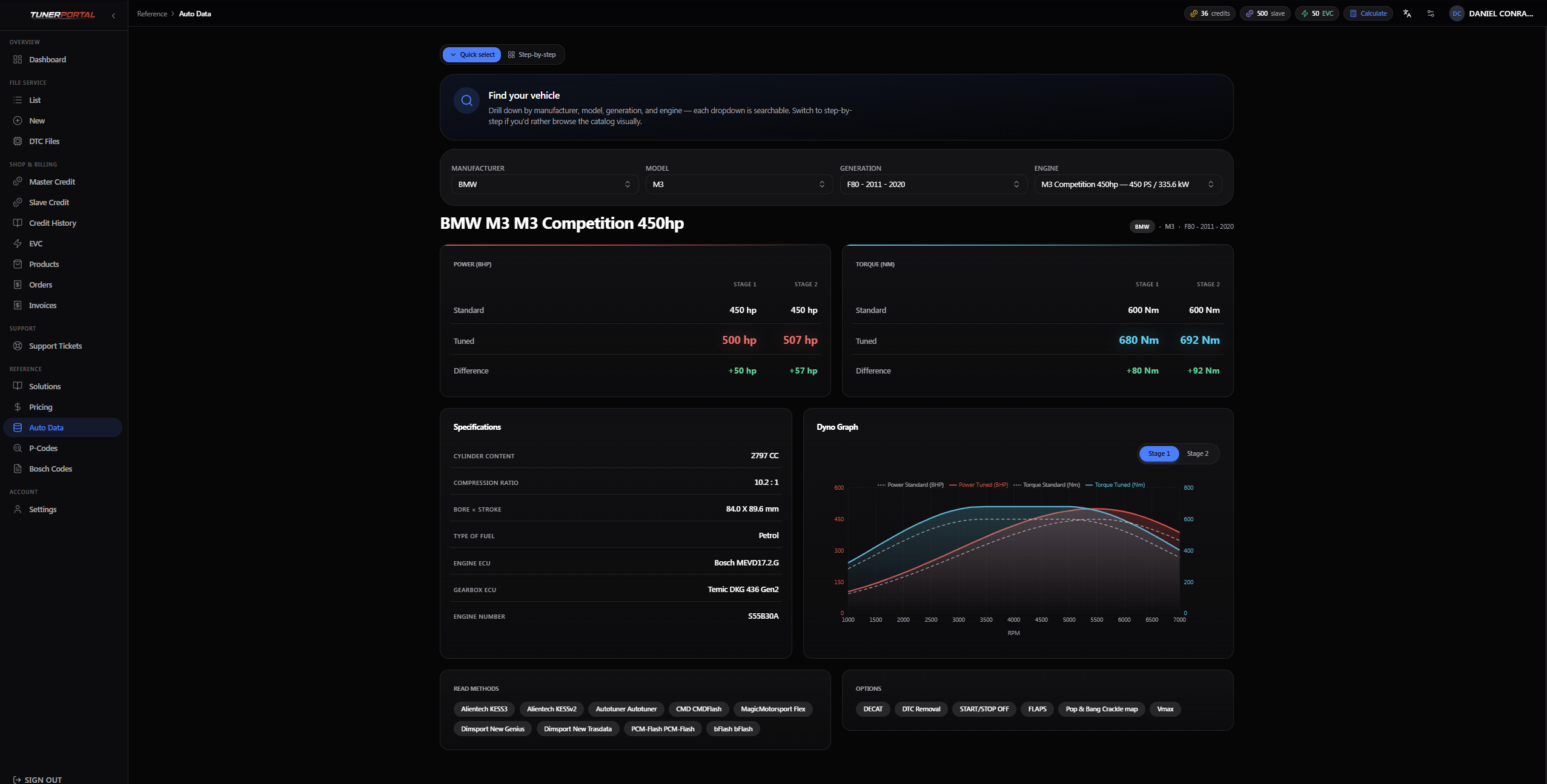
Task: Open the Manufacturer dropdown showing BMW
Action: [x=545, y=184]
